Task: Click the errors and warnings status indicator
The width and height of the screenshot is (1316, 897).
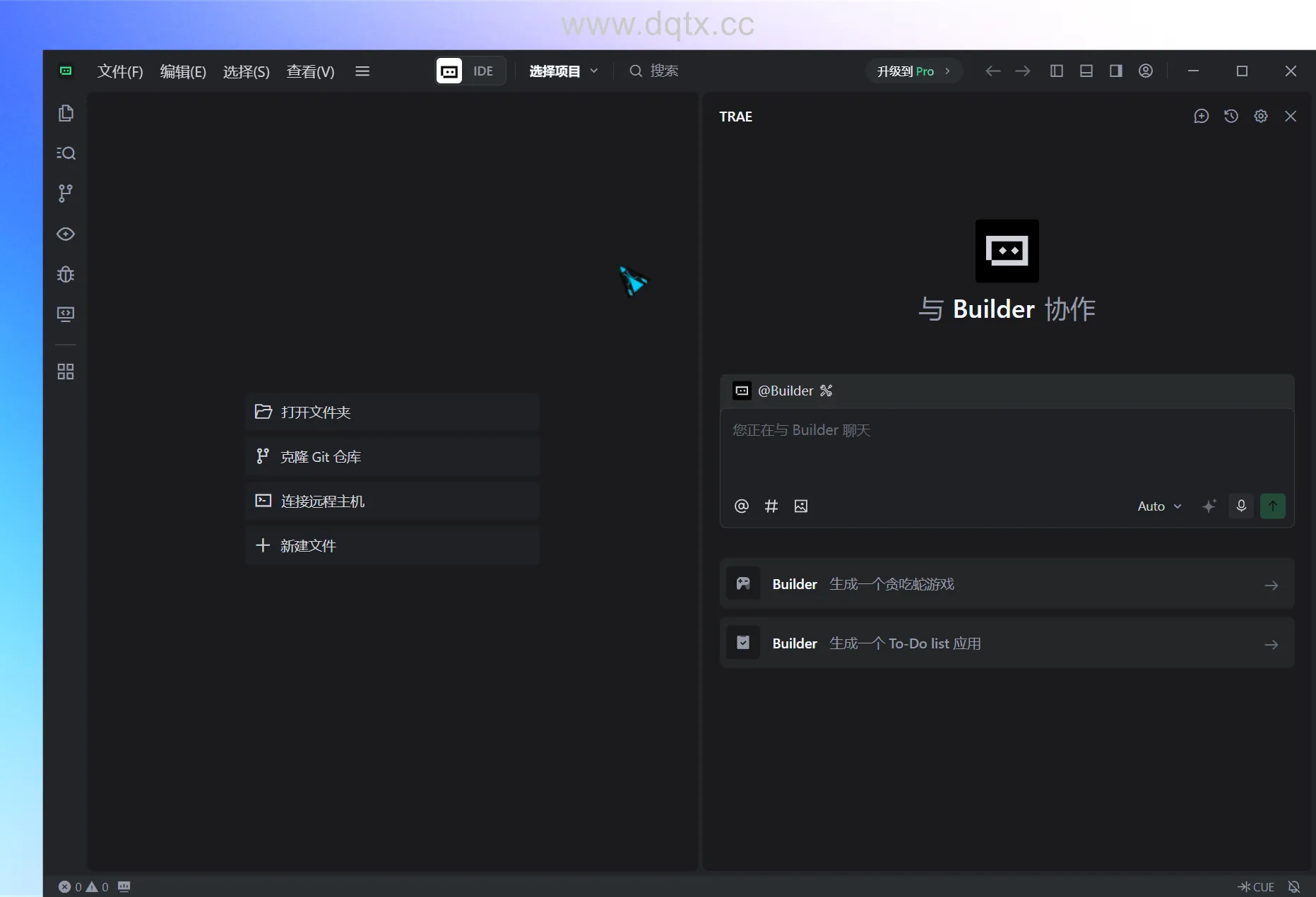Action: [83, 886]
